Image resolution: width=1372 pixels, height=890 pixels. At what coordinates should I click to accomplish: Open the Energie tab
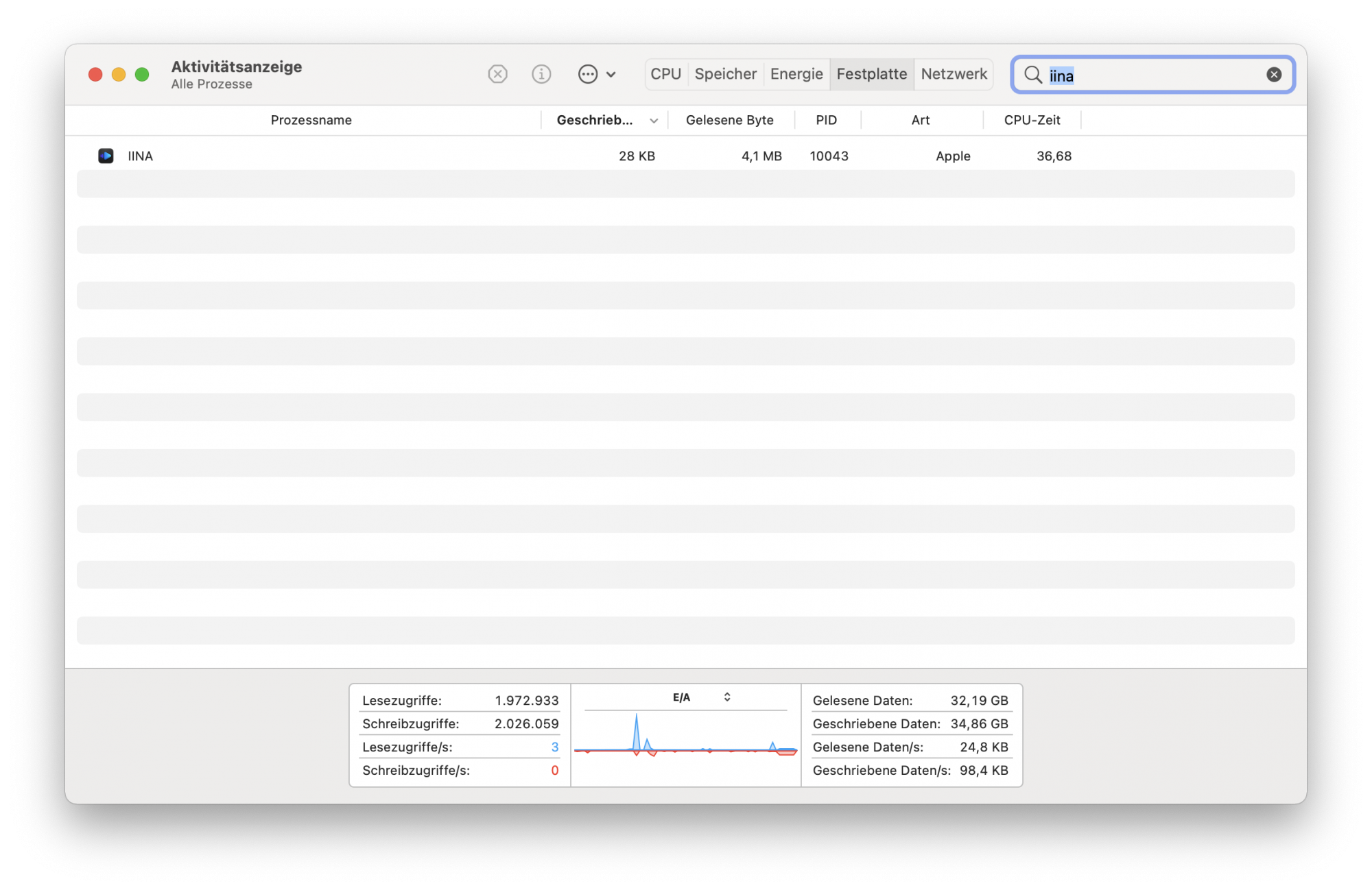(x=796, y=74)
